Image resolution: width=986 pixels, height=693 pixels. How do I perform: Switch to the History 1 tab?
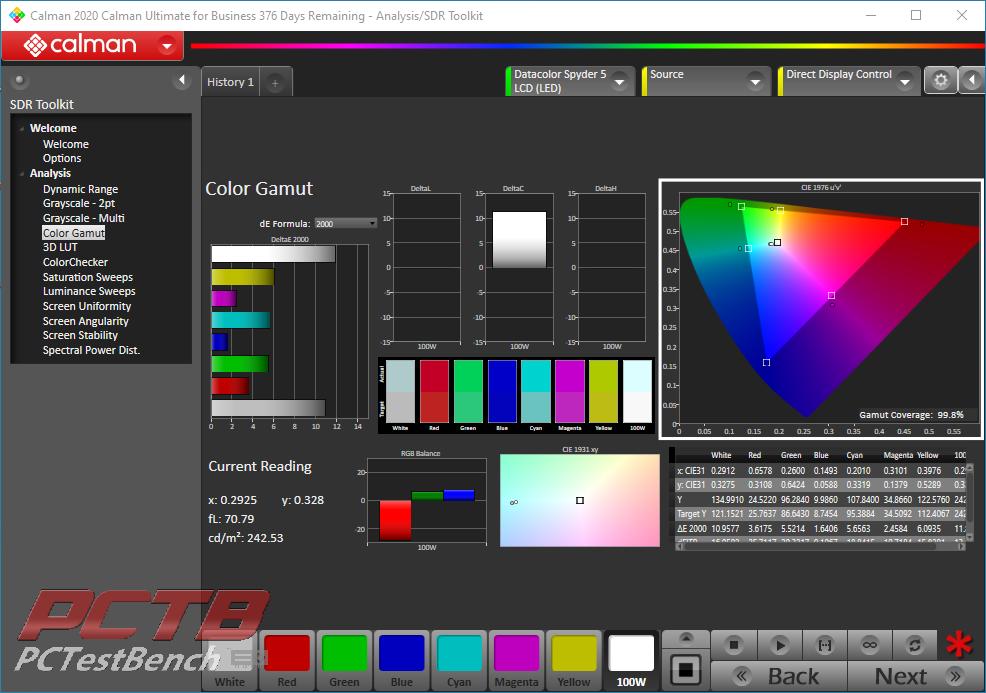click(x=230, y=82)
